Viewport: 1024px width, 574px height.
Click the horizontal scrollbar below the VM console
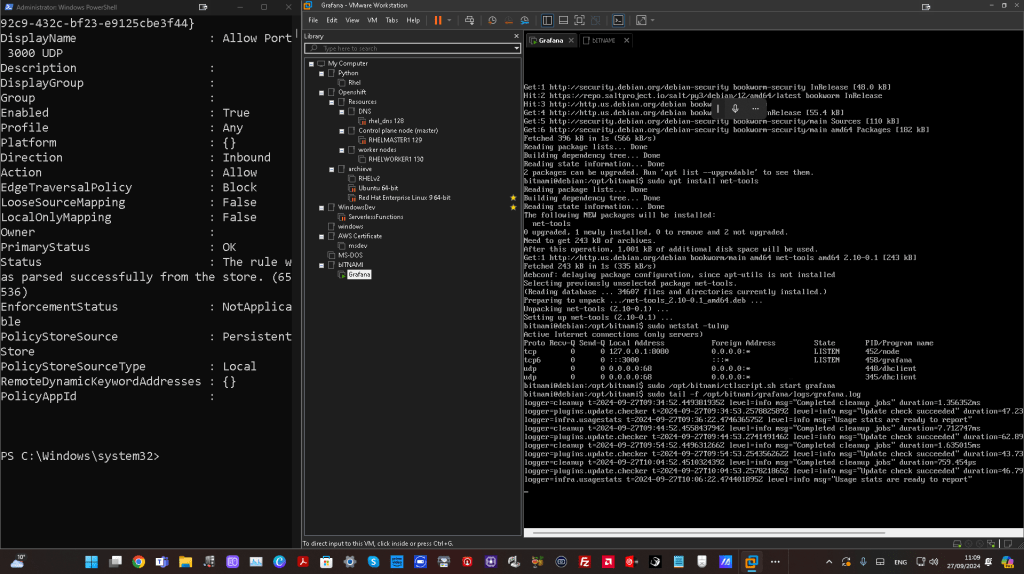click(709, 533)
